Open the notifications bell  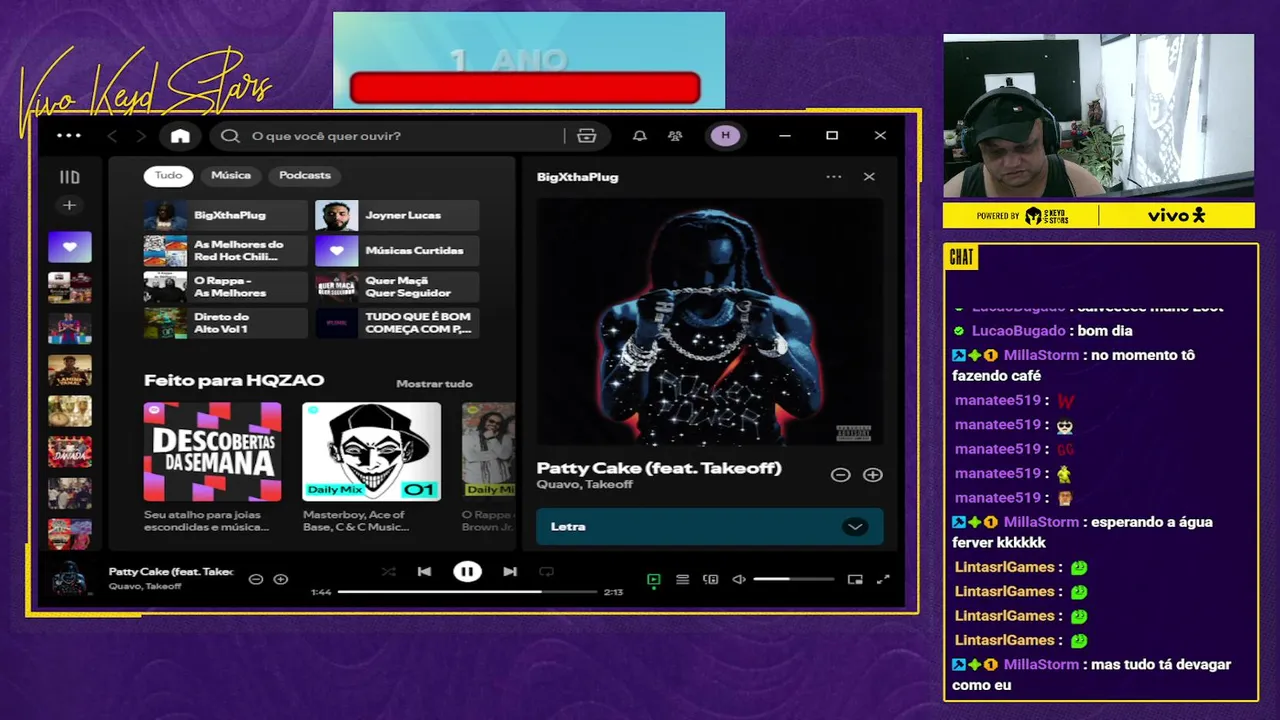[x=640, y=136]
